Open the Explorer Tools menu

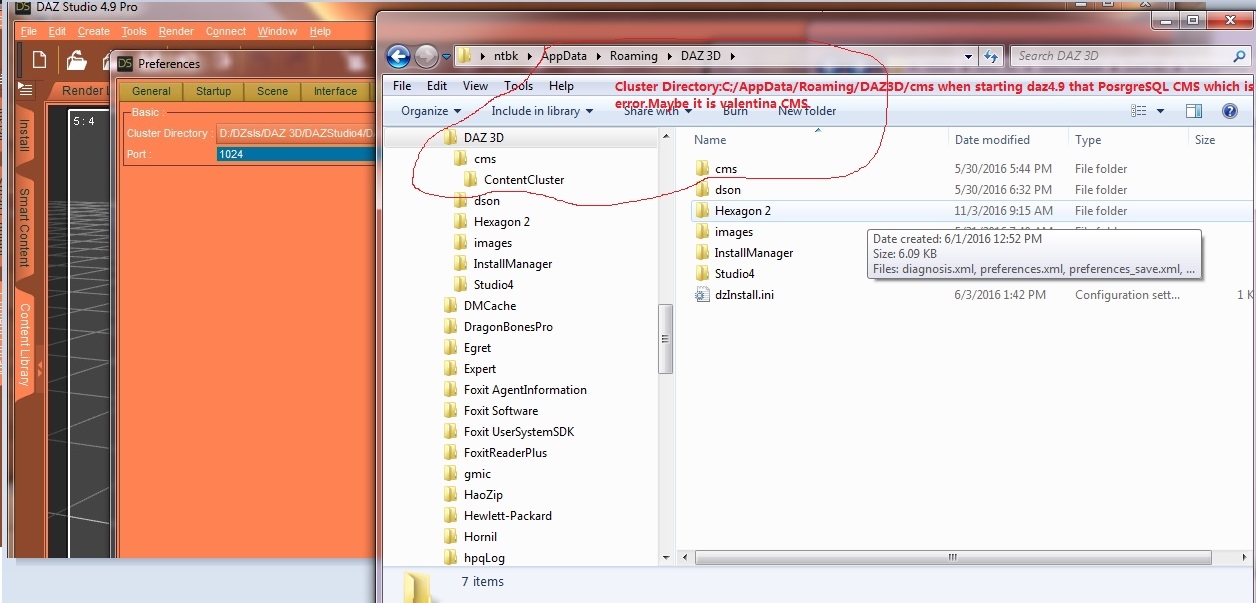(518, 86)
